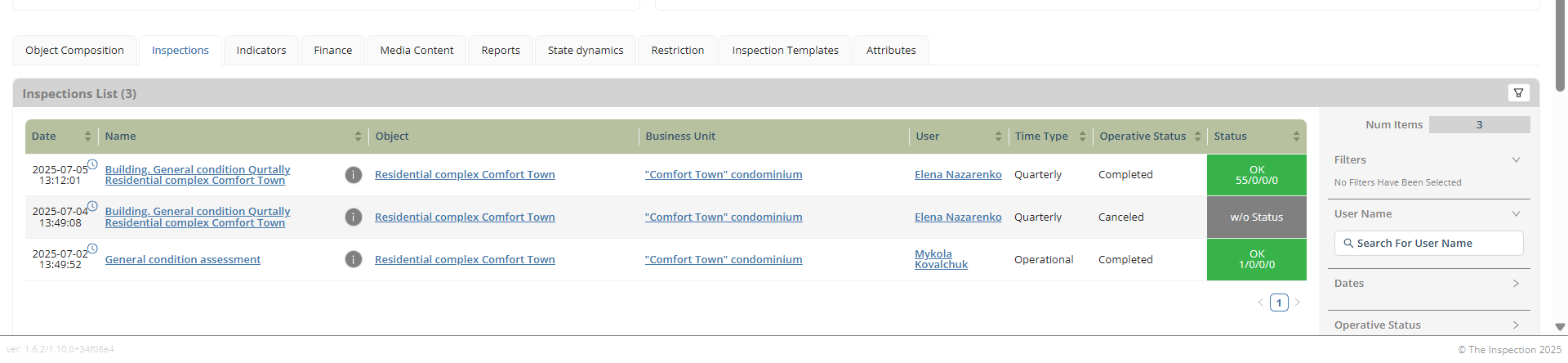Collapse the Filters section chevron
Screen dimensions: 1568x363
click(1516, 160)
